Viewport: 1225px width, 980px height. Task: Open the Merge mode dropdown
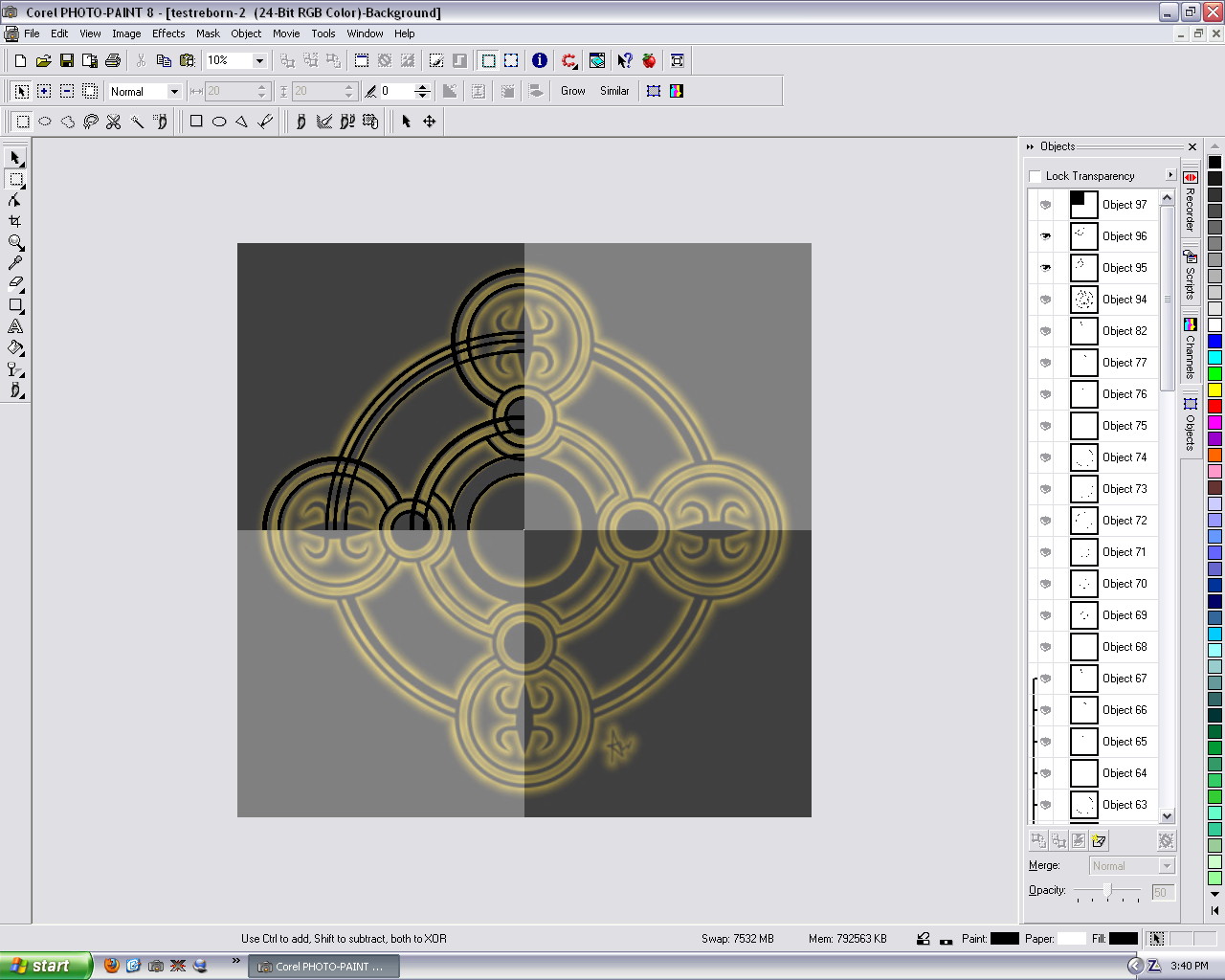pos(1166,866)
